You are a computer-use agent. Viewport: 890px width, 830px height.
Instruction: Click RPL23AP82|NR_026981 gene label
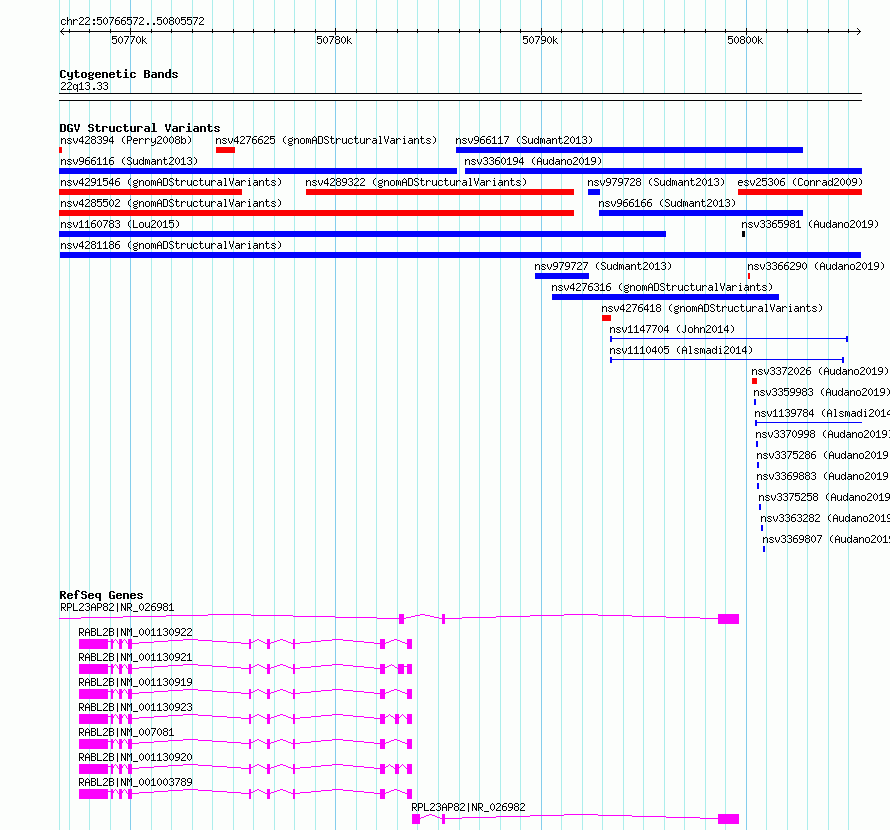point(117,607)
